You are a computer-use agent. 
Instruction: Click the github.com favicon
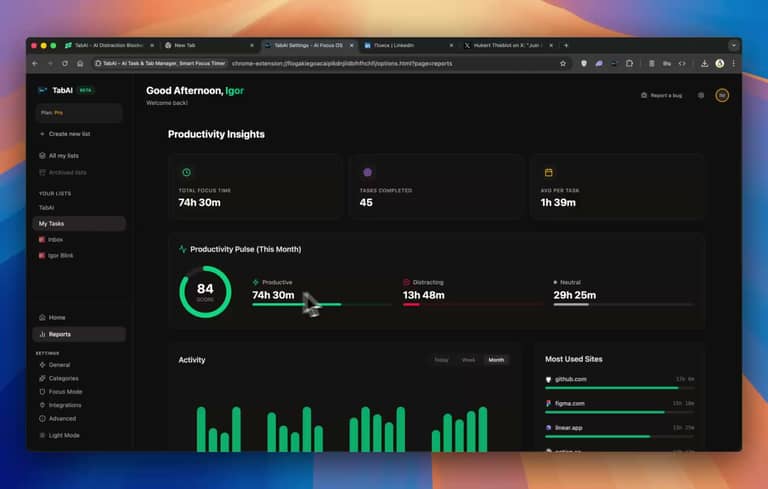point(549,380)
